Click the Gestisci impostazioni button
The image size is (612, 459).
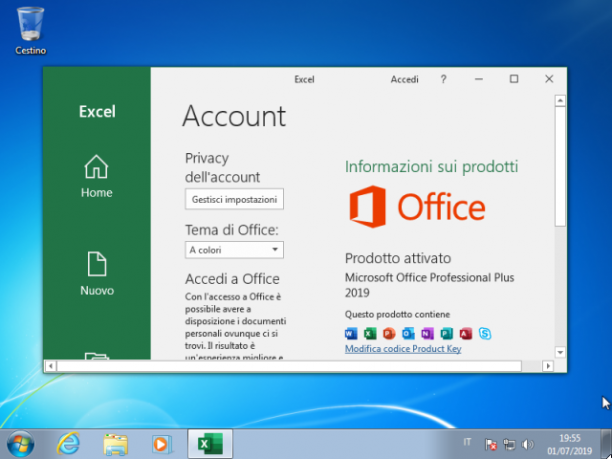(234, 199)
